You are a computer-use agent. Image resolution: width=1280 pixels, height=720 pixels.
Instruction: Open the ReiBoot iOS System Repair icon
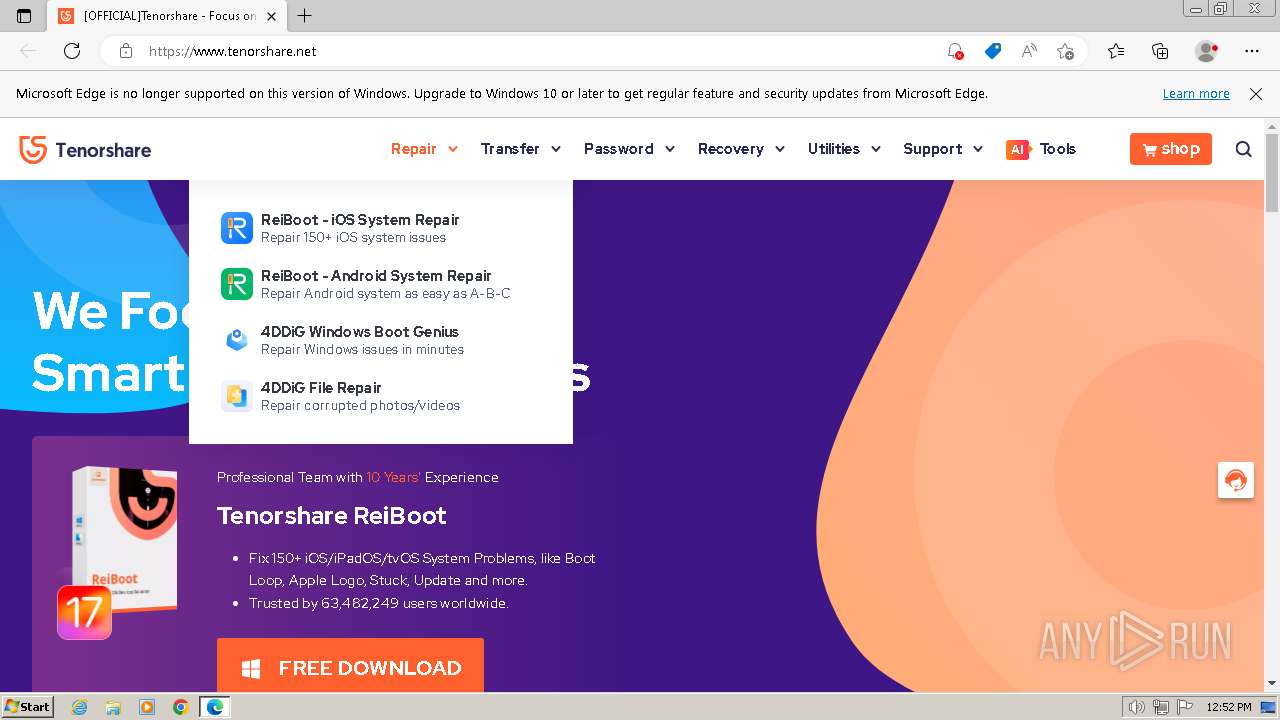[x=237, y=228]
